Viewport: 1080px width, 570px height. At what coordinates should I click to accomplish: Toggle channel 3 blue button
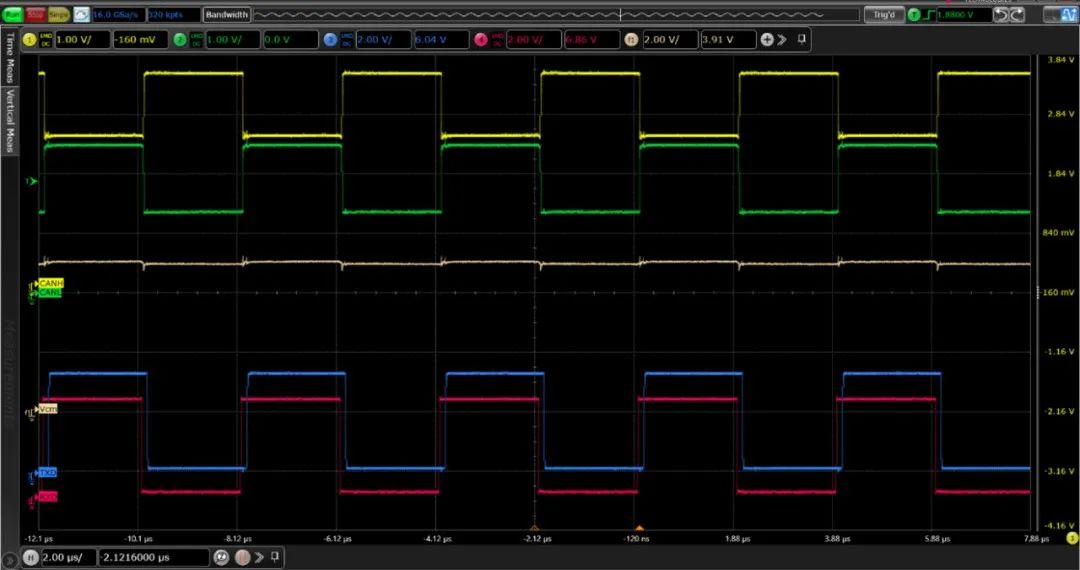[330, 40]
